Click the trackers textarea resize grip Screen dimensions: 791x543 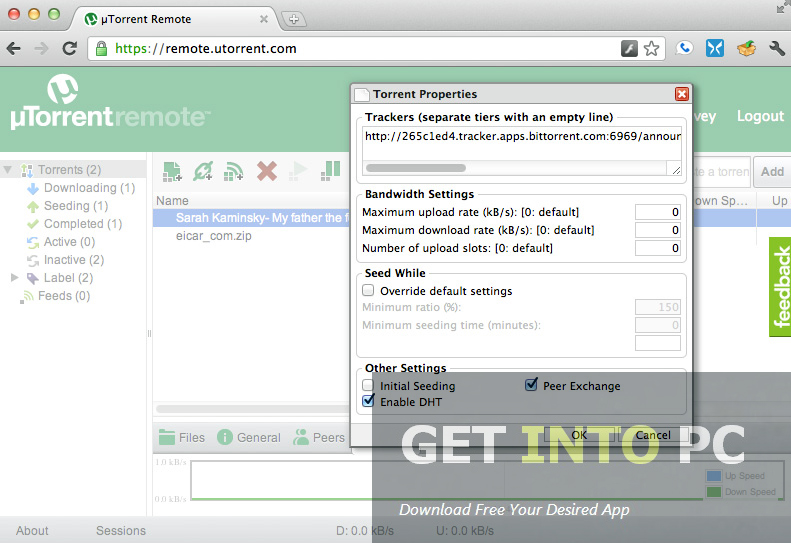point(676,170)
